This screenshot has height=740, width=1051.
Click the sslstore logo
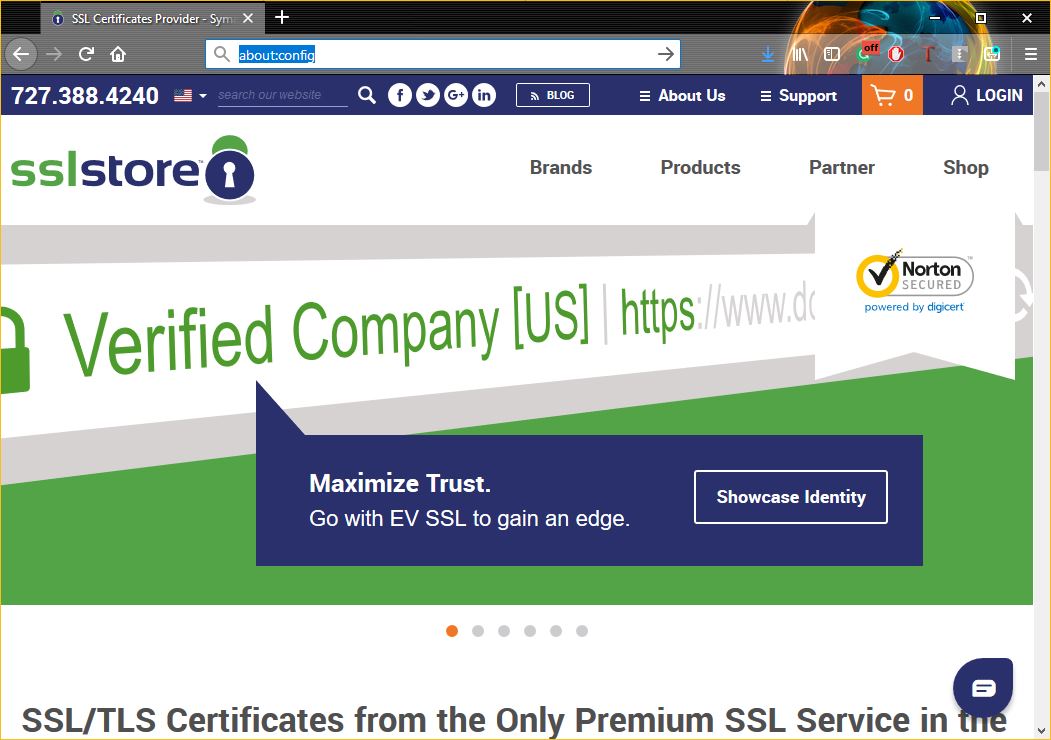pos(133,170)
